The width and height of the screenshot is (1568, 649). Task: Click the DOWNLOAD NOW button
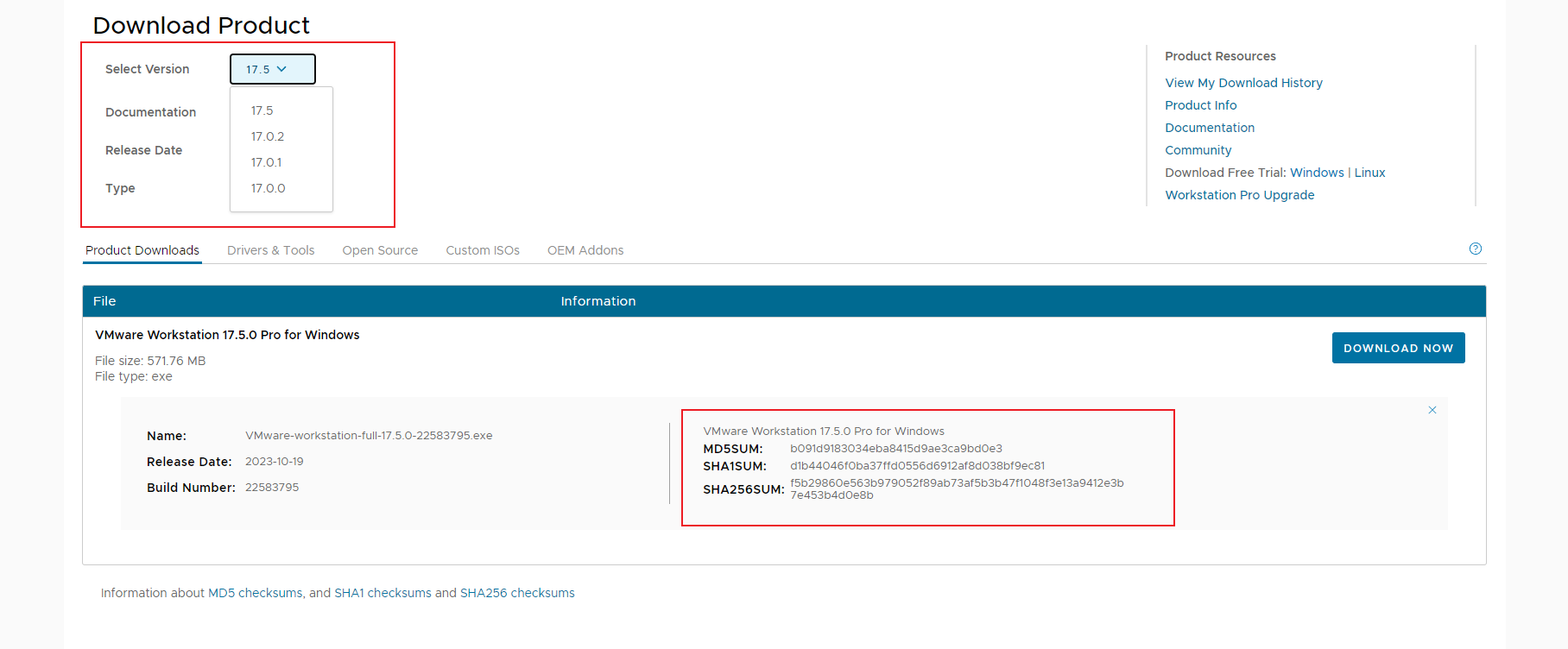[1398, 348]
